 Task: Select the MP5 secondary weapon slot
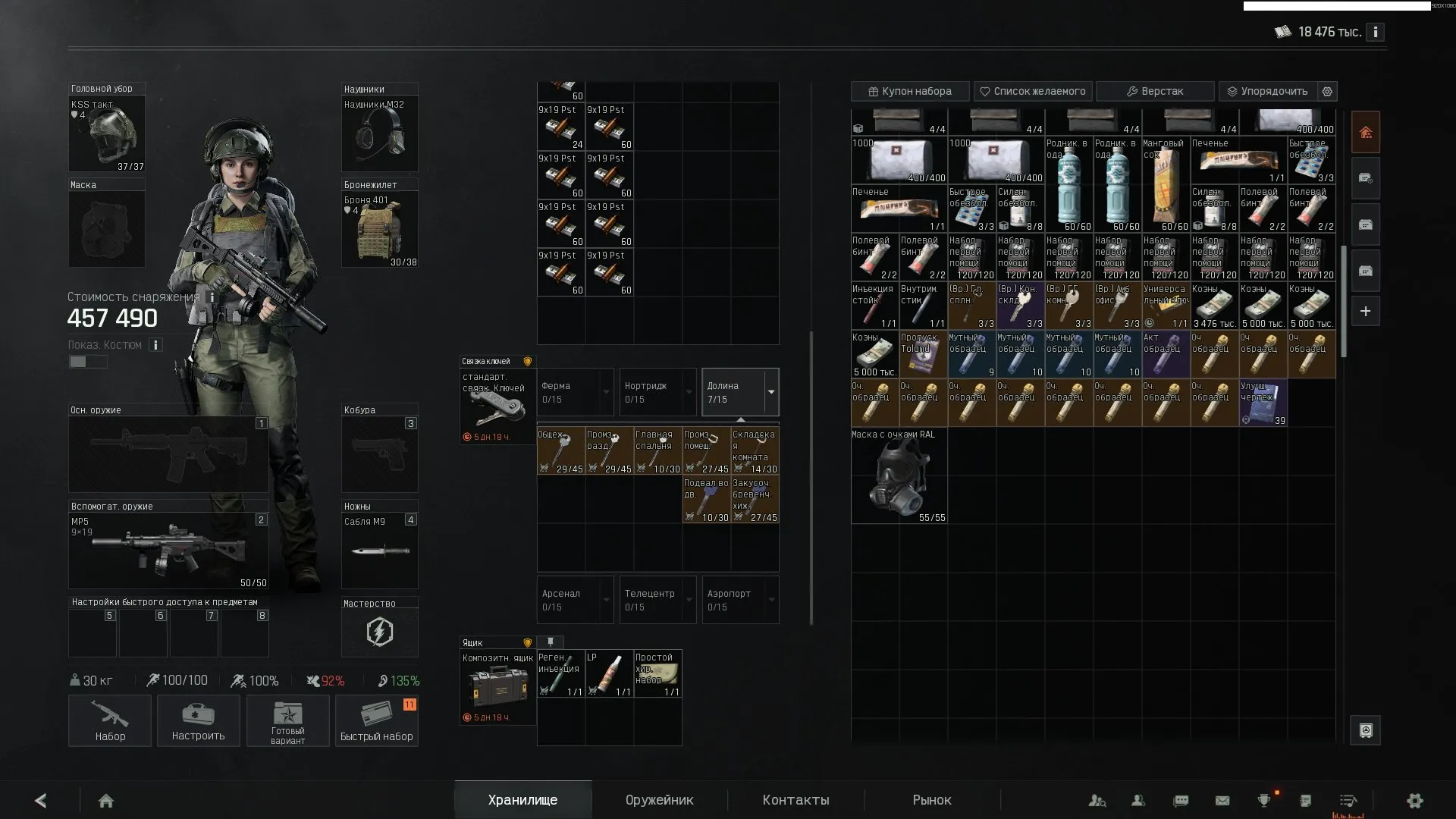tap(168, 551)
